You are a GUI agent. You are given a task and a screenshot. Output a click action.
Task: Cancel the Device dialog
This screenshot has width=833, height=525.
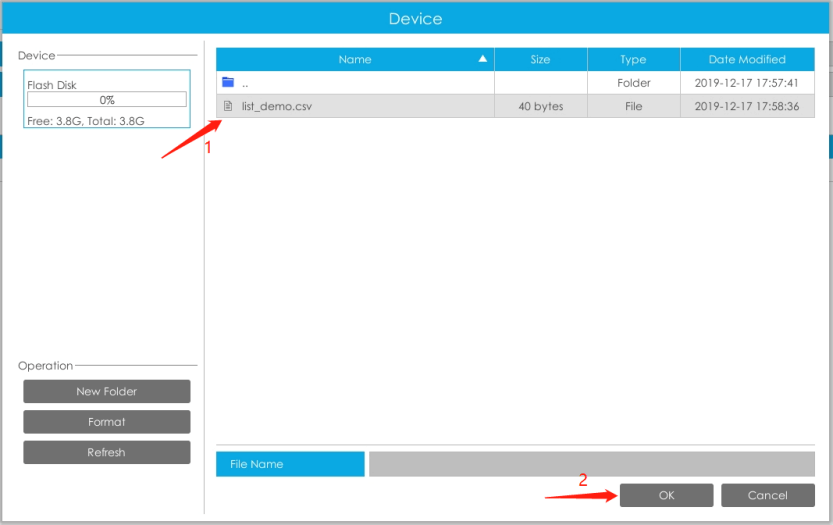pos(767,495)
